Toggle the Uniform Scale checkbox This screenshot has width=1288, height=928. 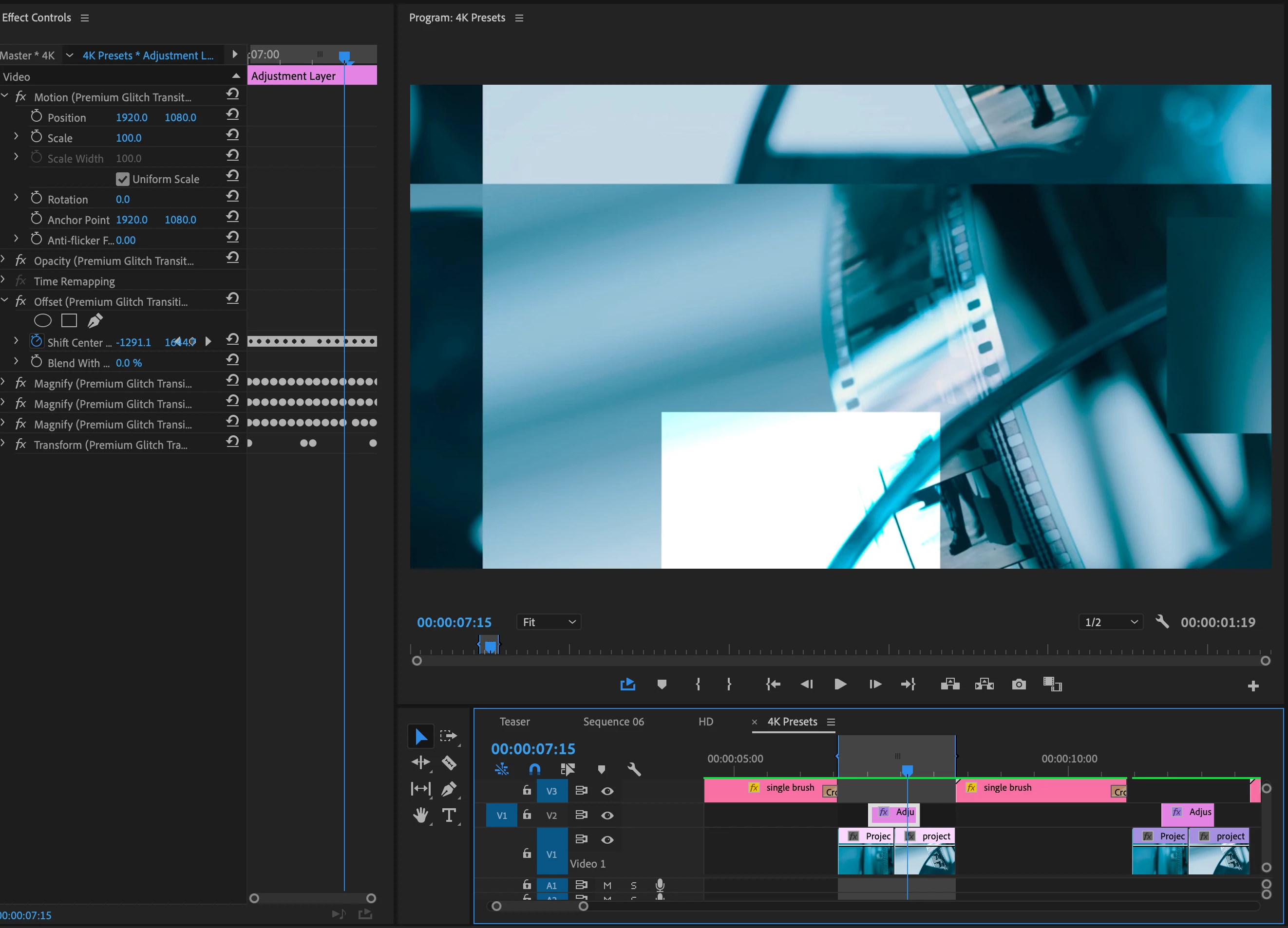(x=123, y=179)
